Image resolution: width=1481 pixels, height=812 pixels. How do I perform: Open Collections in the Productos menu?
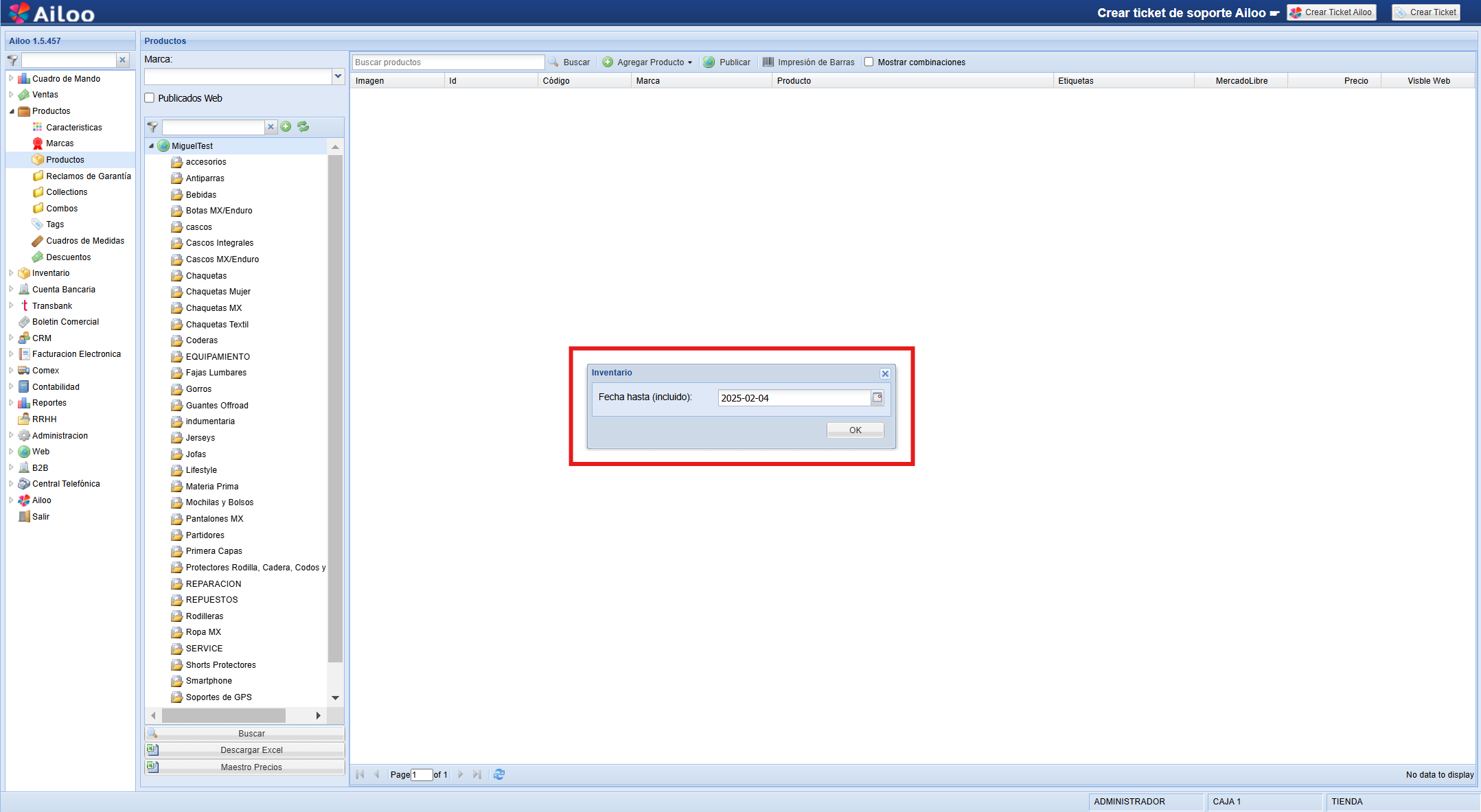tap(67, 192)
